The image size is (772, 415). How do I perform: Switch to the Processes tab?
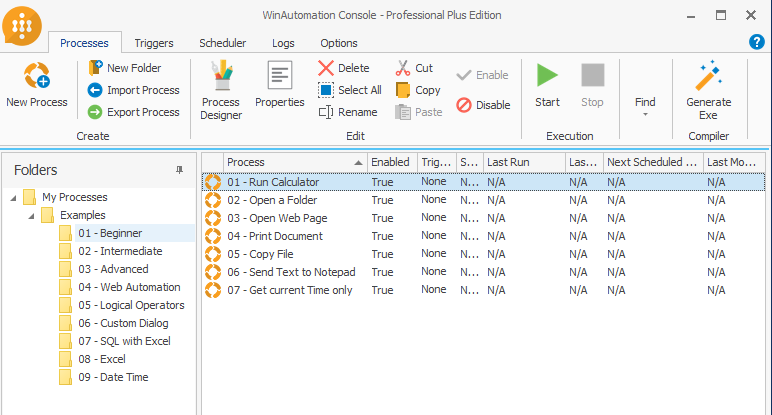pos(84,43)
